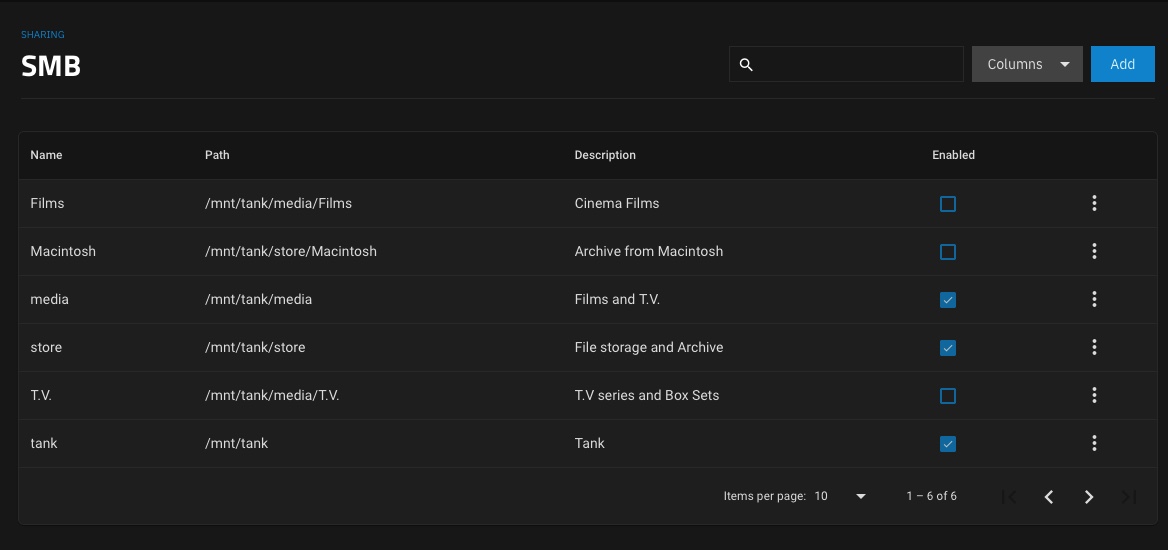The image size is (1168, 550).
Task: Click the T.V series and Box Sets description
Action: [647, 395]
